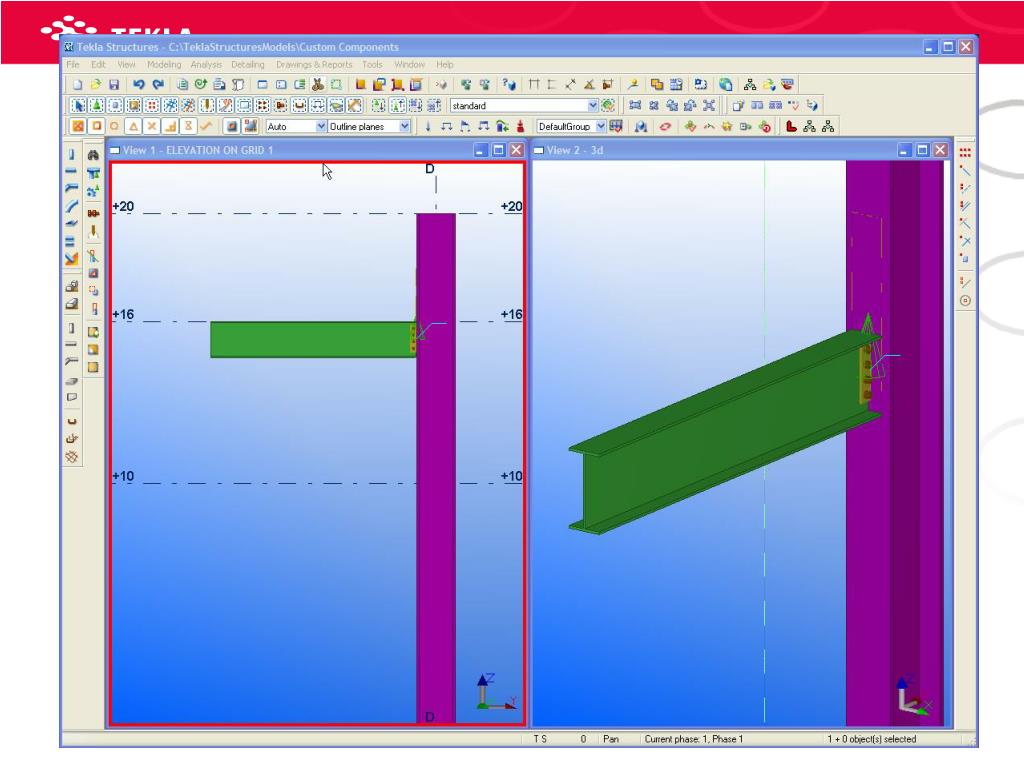Toggle the select grid switch
The width and height of the screenshot is (1024, 768).
170,105
